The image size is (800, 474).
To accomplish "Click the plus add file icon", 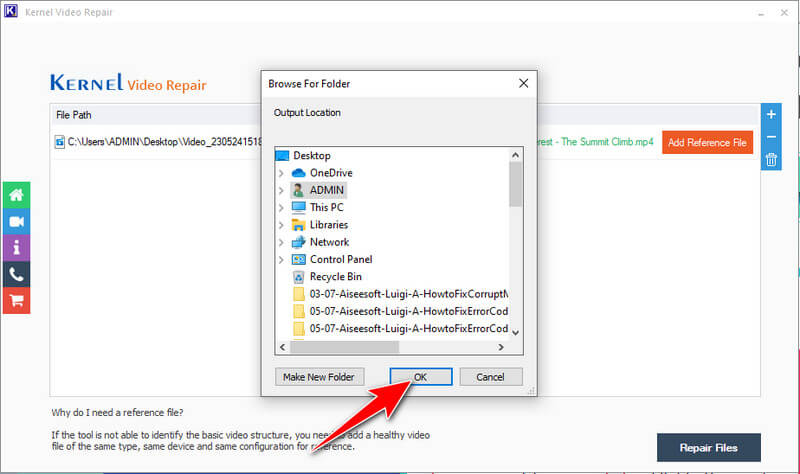I will click(x=771, y=114).
